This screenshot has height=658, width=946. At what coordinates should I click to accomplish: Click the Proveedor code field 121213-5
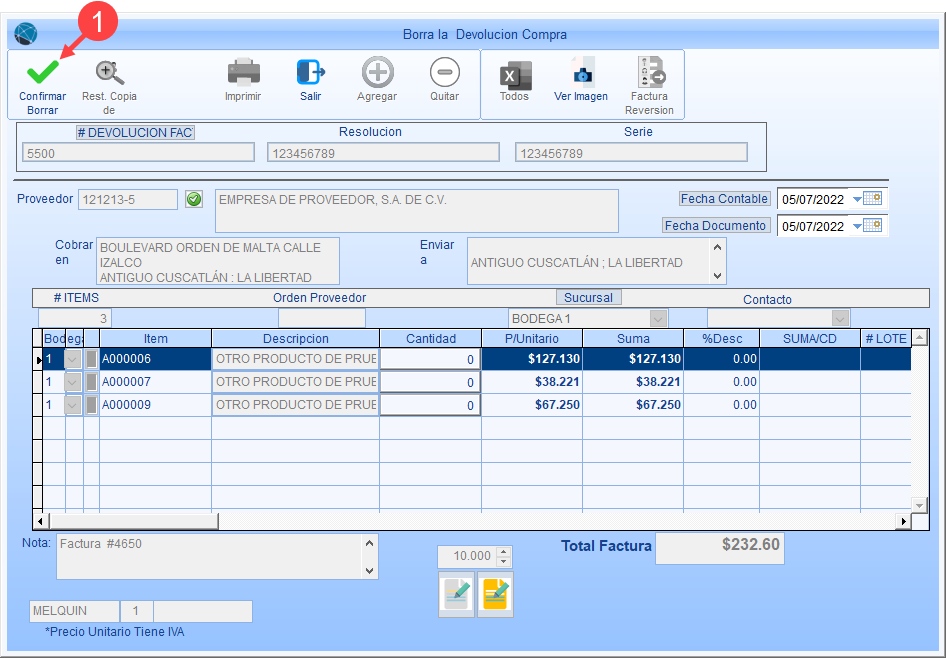click(128, 200)
